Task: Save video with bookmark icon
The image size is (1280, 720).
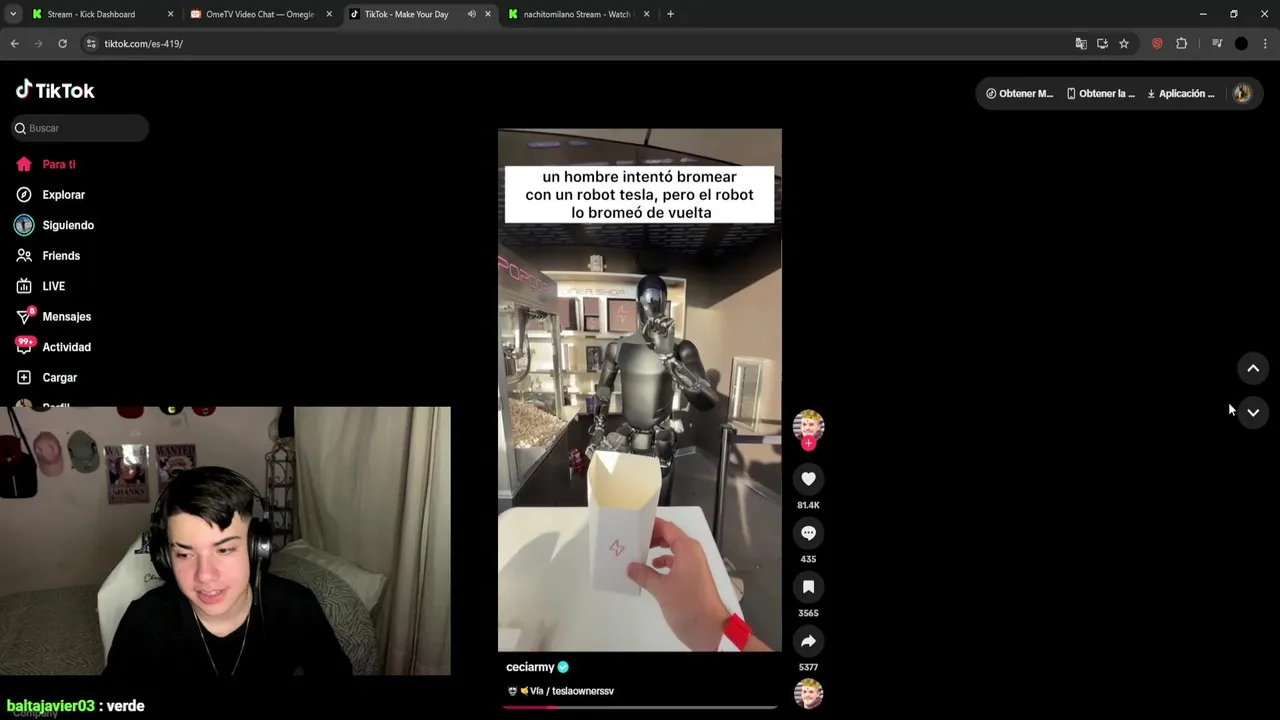Action: coord(808,587)
